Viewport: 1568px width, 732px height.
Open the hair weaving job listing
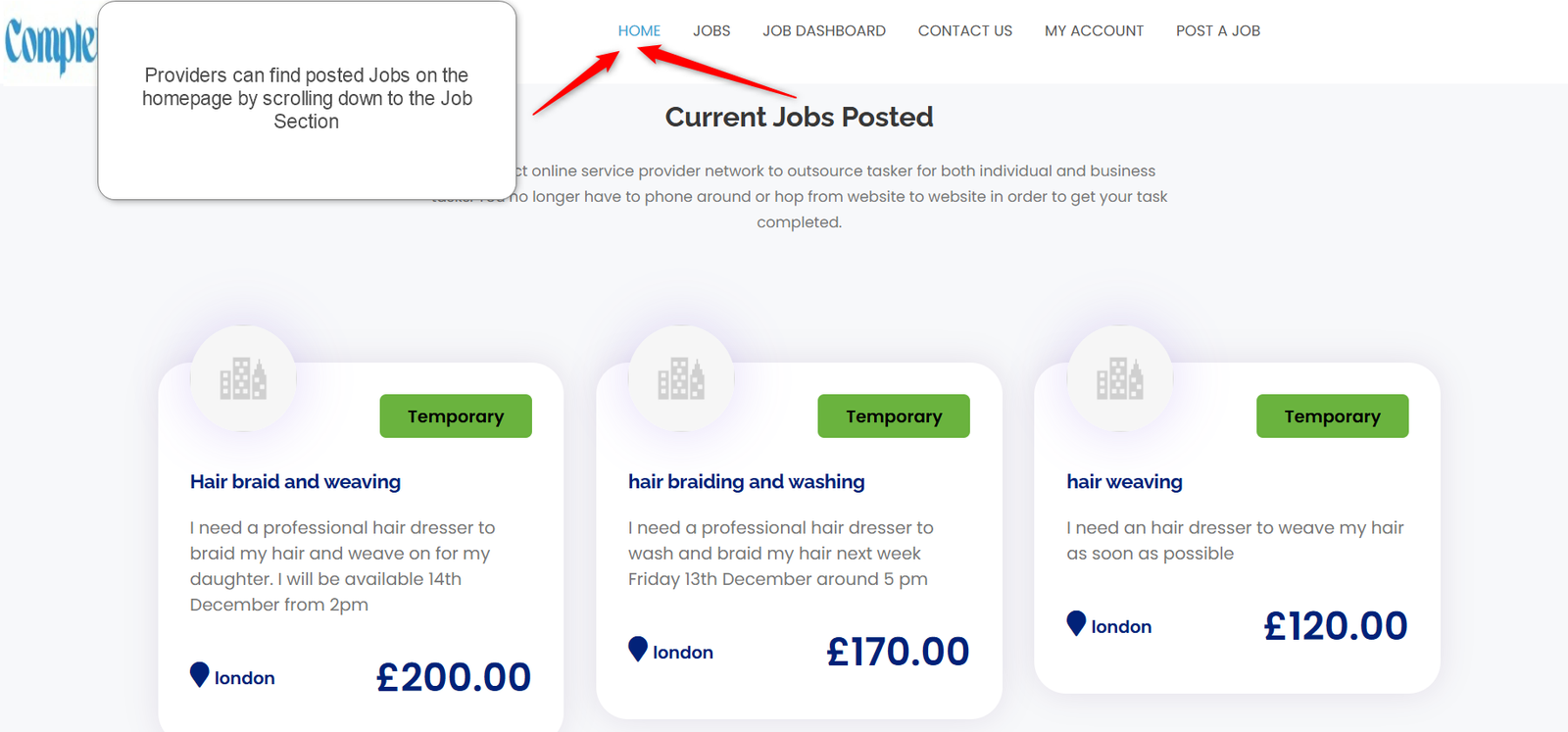click(1124, 481)
